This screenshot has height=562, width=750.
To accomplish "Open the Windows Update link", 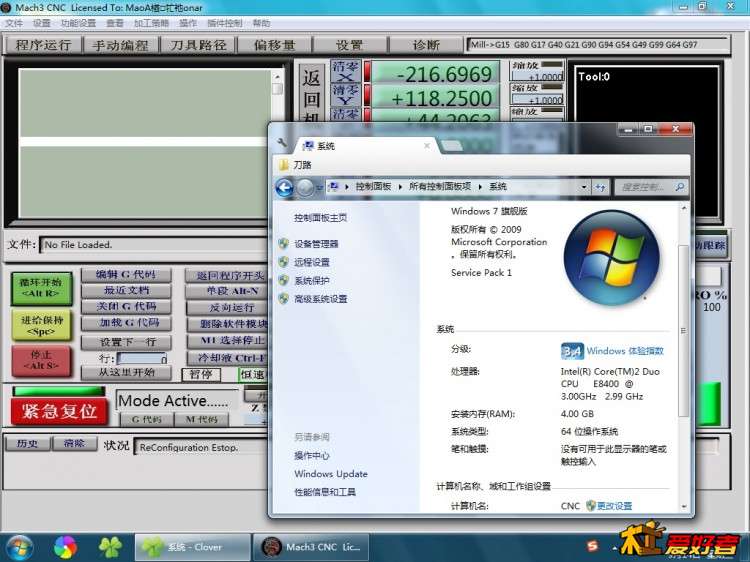I will pyautogui.click(x=331, y=474).
